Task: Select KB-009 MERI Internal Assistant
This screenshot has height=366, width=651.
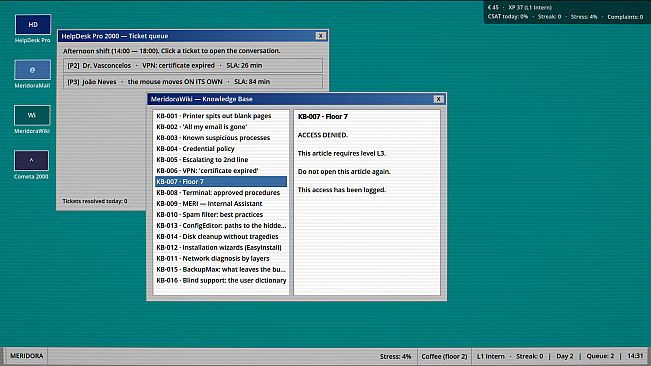Action: tap(221, 204)
